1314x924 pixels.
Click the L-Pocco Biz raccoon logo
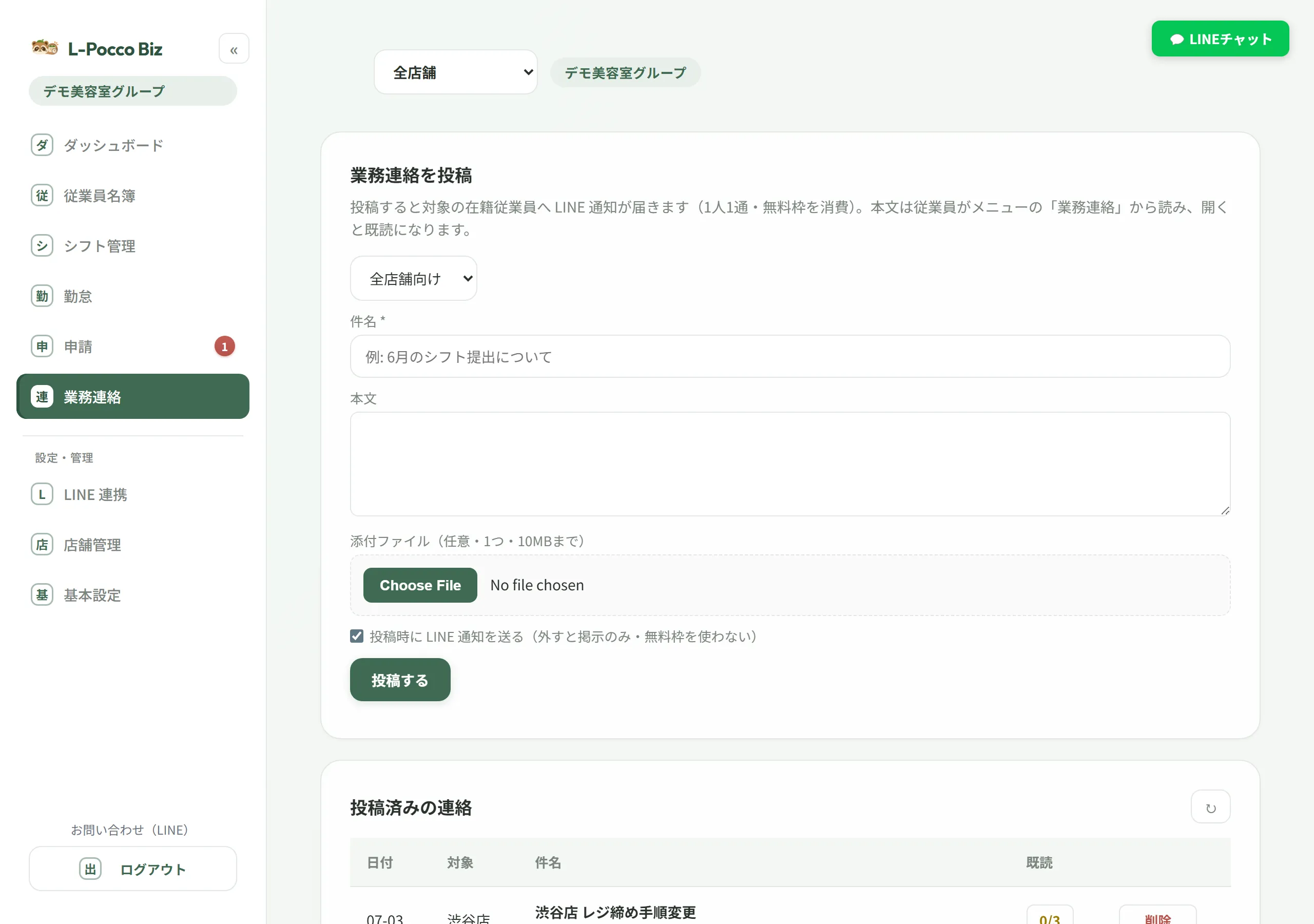pyautogui.click(x=45, y=48)
